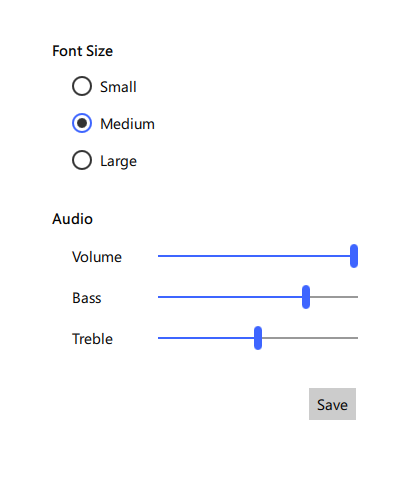Image resolution: width=396 pixels, height=480 pixels.
Task: Select the Large font size radio button
Action: pos(82,160)
